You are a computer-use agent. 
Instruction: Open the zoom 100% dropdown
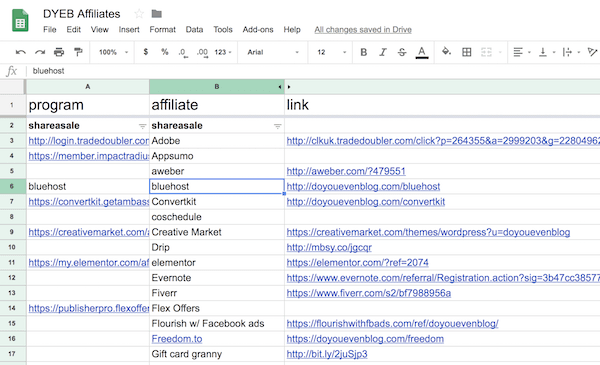[x=113, y=52]
